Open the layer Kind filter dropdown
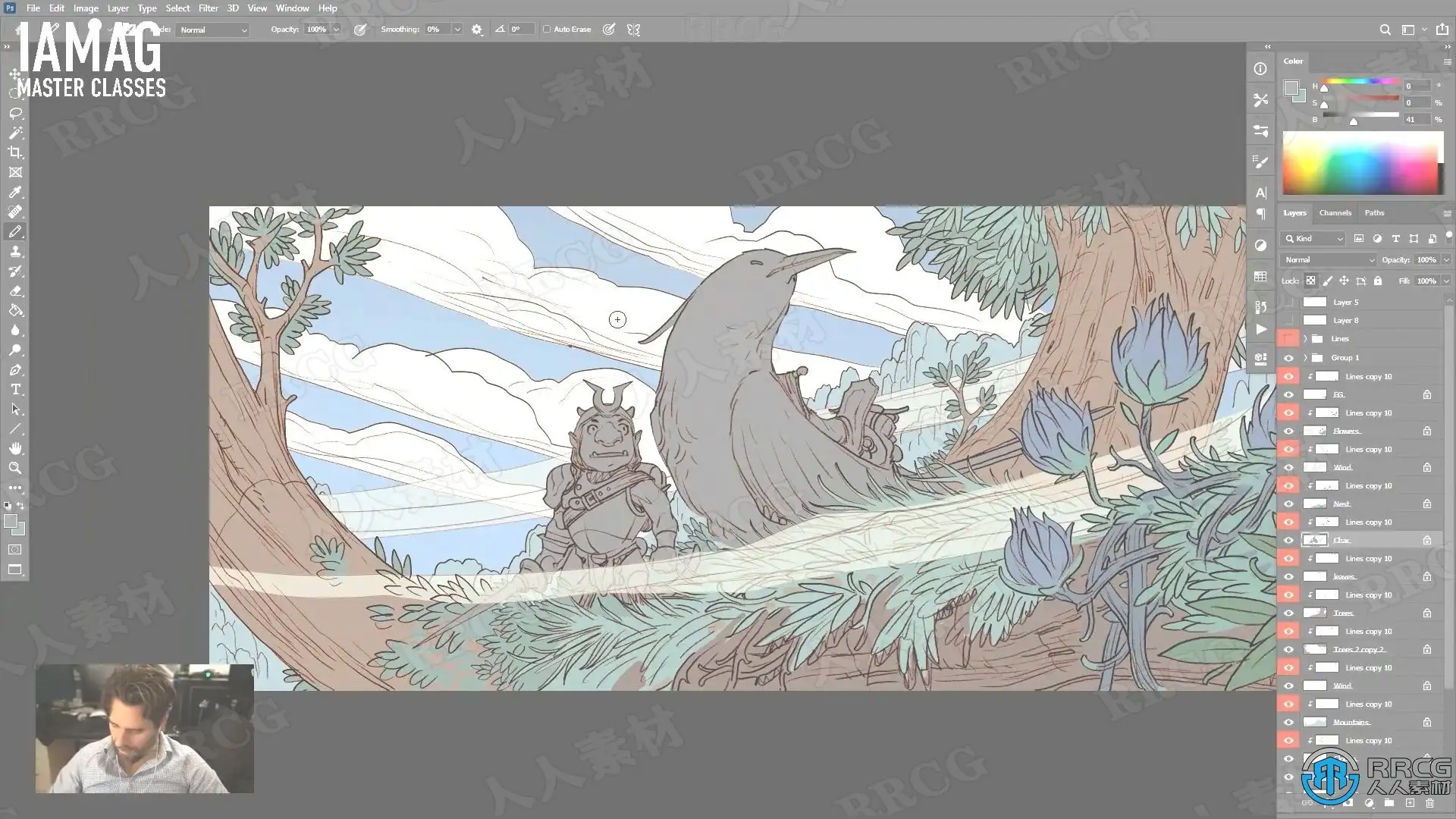The width and height of the screenshot is (1456, 819). point(1314,238)
